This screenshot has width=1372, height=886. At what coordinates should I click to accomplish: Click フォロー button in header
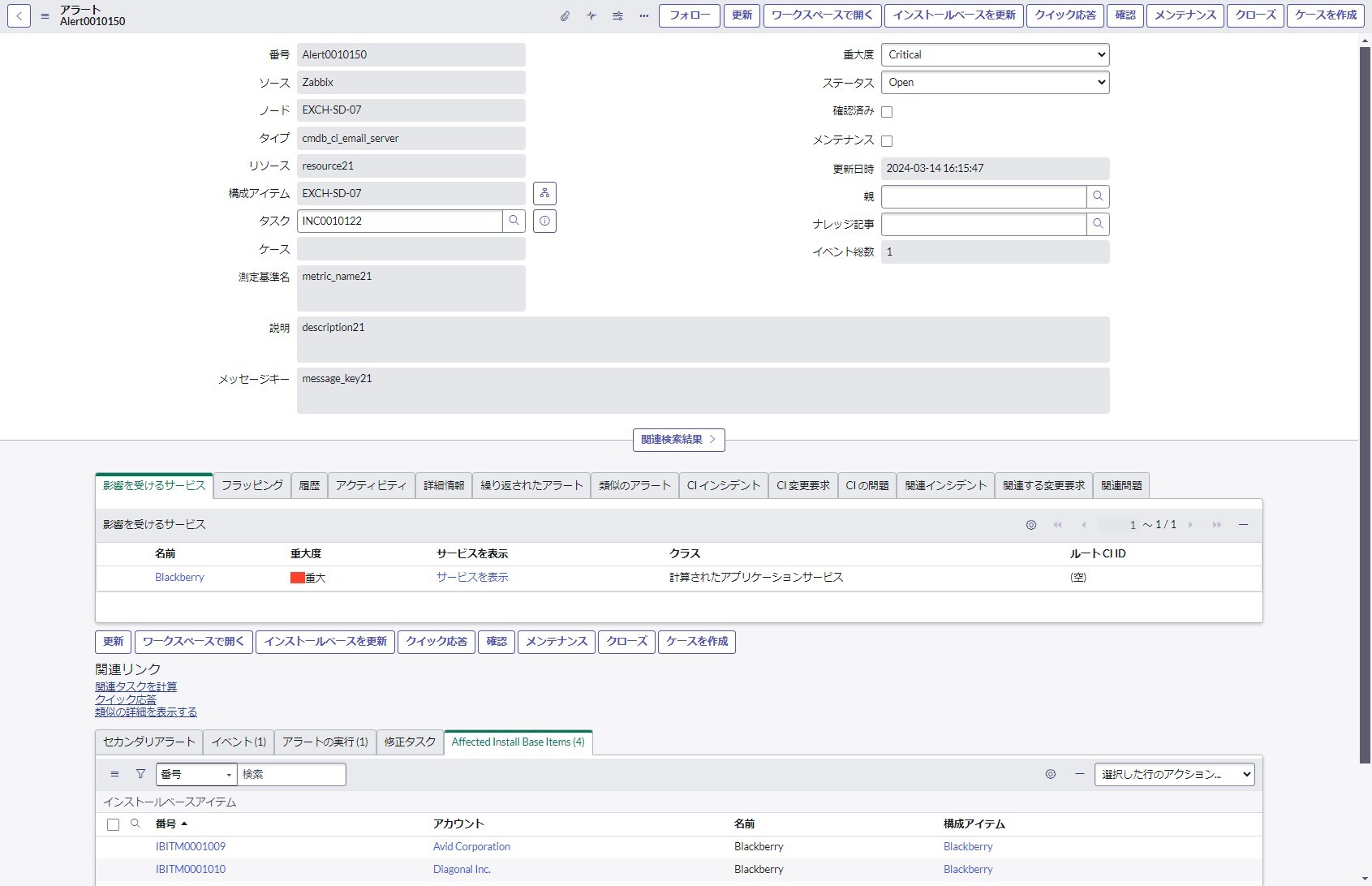coord(690,15)
